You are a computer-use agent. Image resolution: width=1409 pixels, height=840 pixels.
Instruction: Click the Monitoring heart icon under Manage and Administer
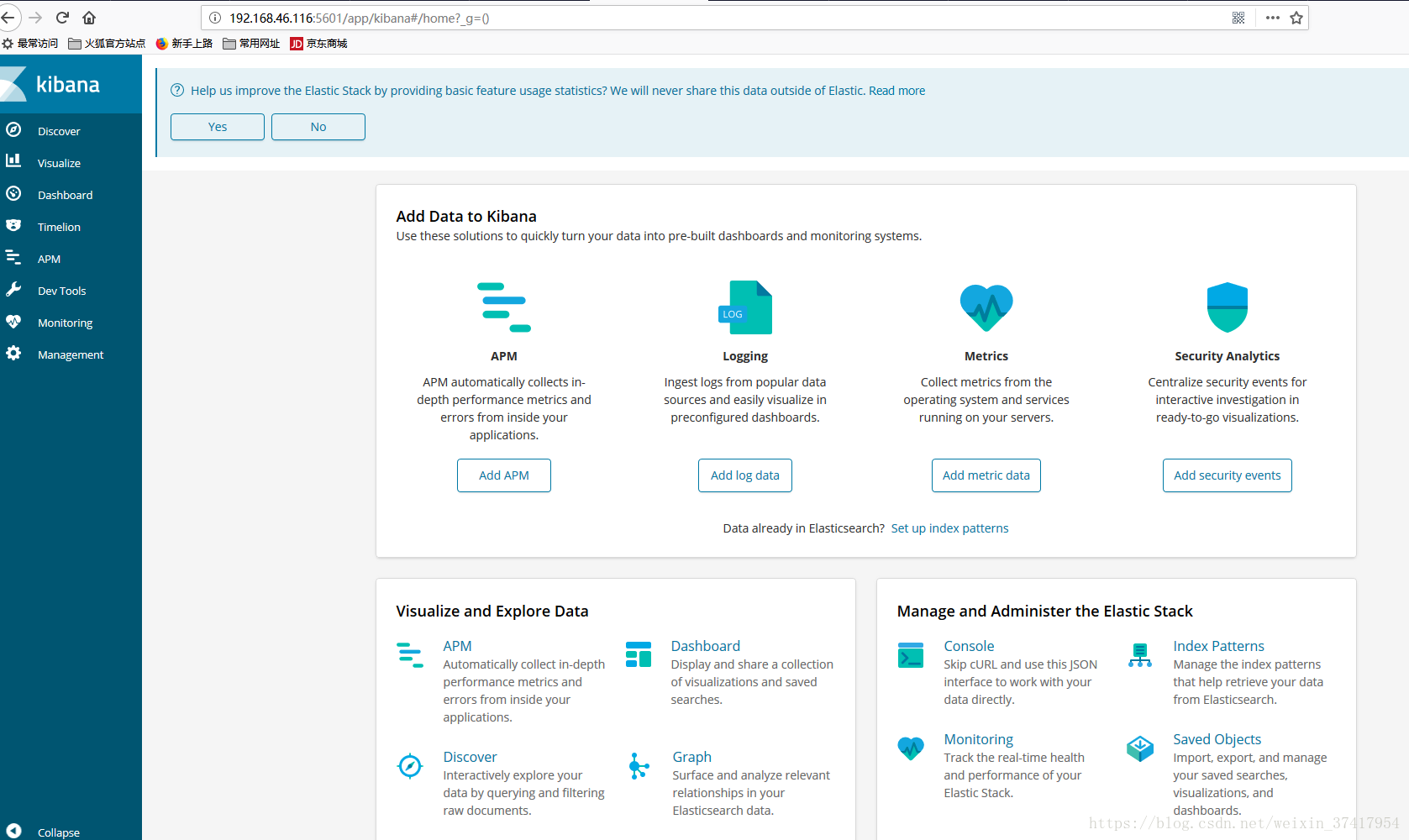pyautogui.click(x=911, y=748)
